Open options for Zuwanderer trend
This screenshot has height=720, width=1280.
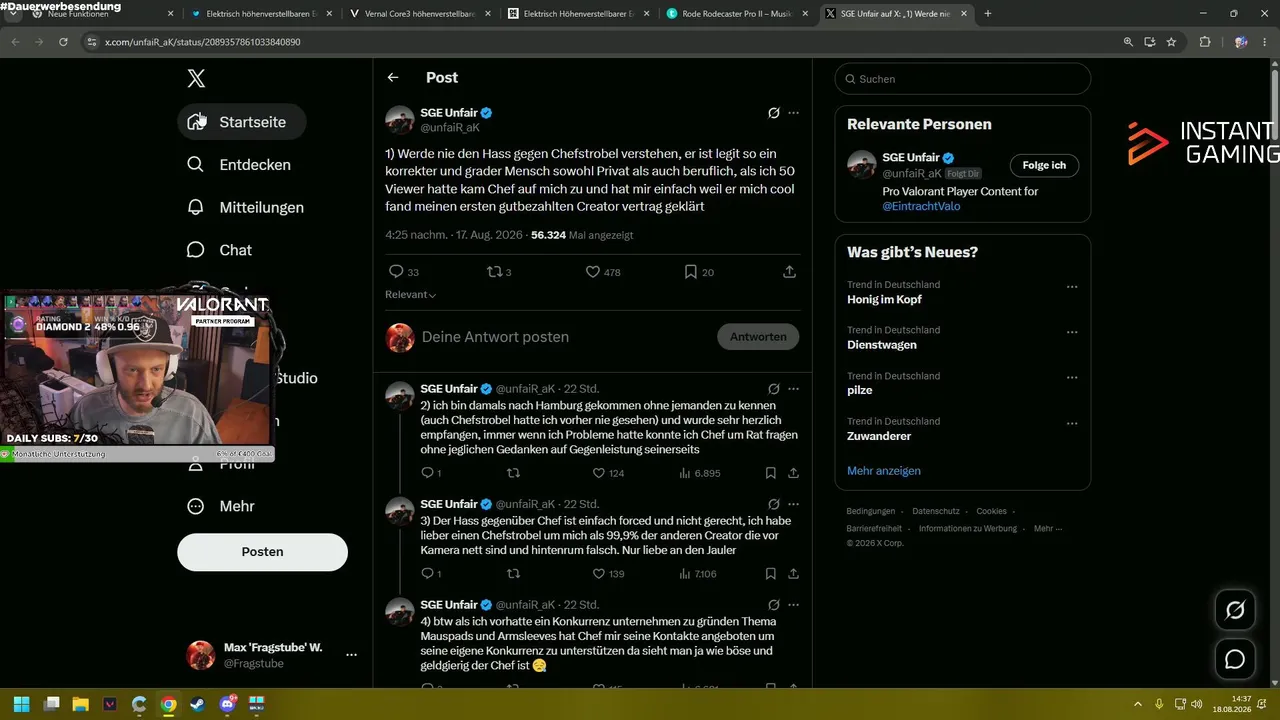(x=1072, y=423)
